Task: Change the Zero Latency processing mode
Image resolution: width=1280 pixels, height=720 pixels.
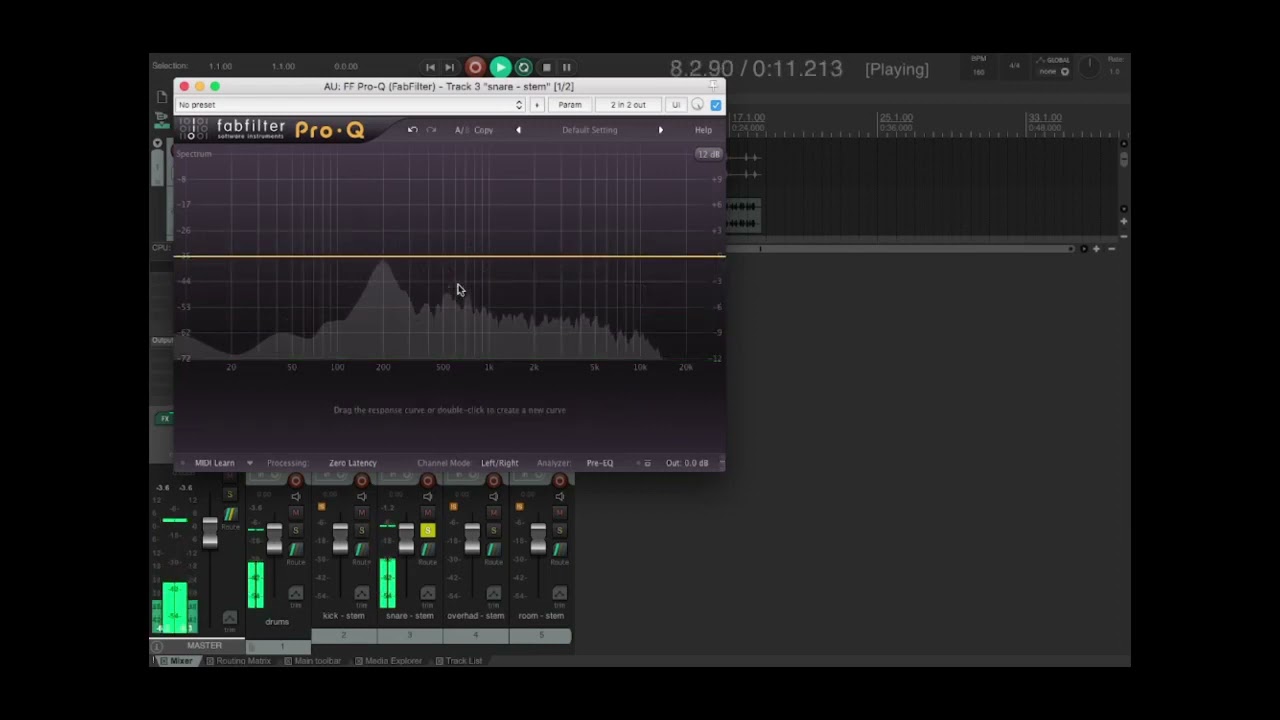Action: [353, 463]
